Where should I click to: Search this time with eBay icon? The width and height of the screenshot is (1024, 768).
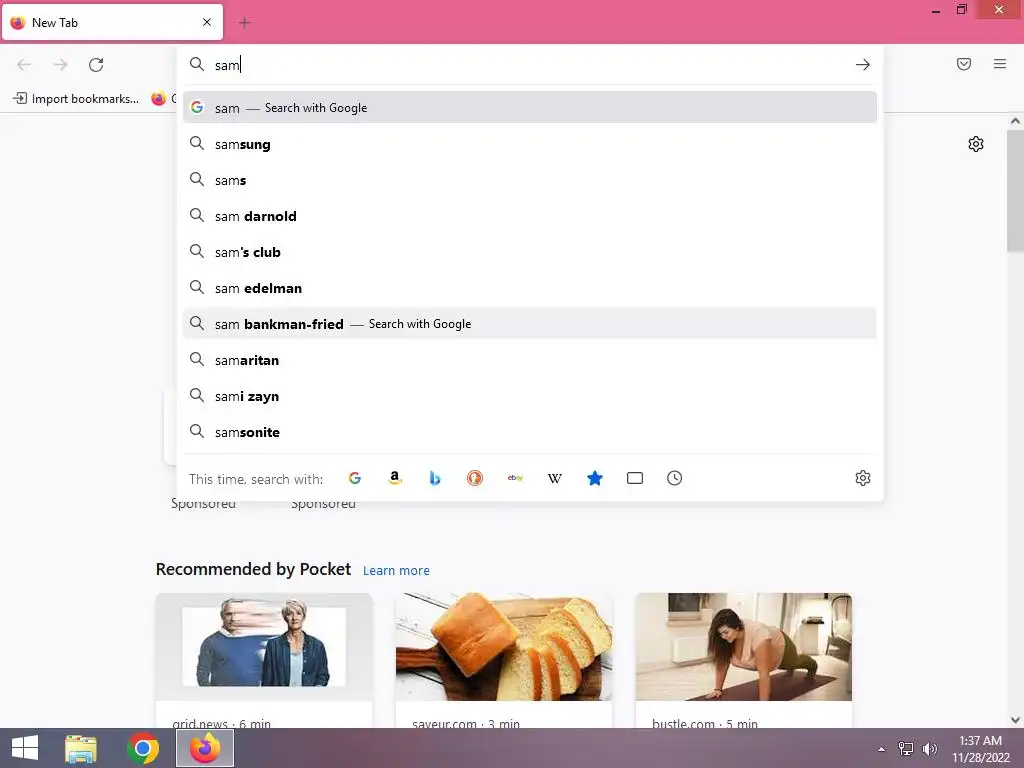(x=515, y=478)
